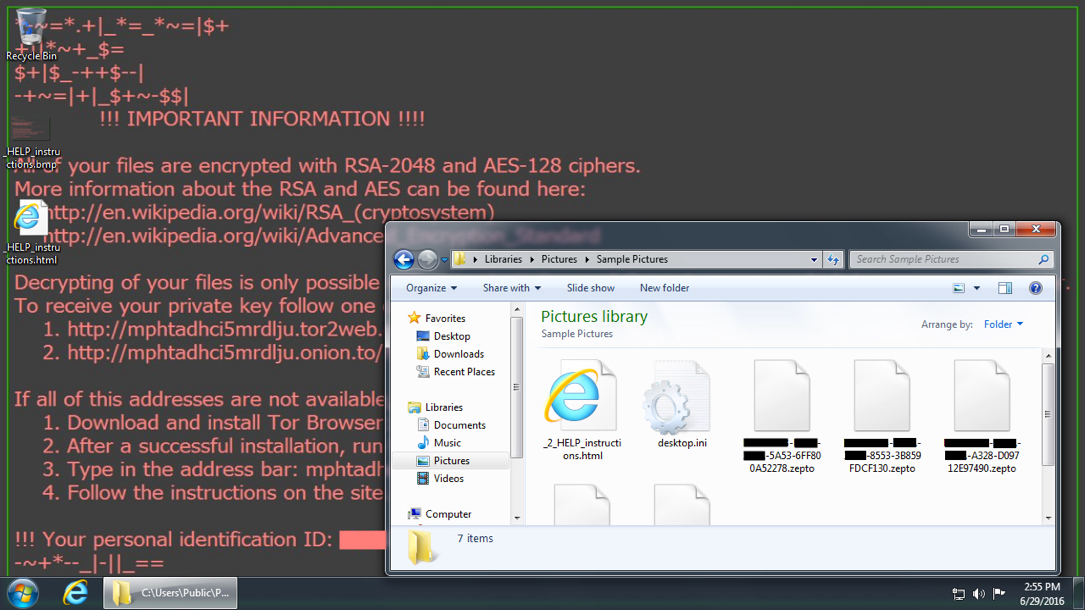1085x610 pixels.
Task: Open Recycle Bin on desktop
Action: coord(31,32)
